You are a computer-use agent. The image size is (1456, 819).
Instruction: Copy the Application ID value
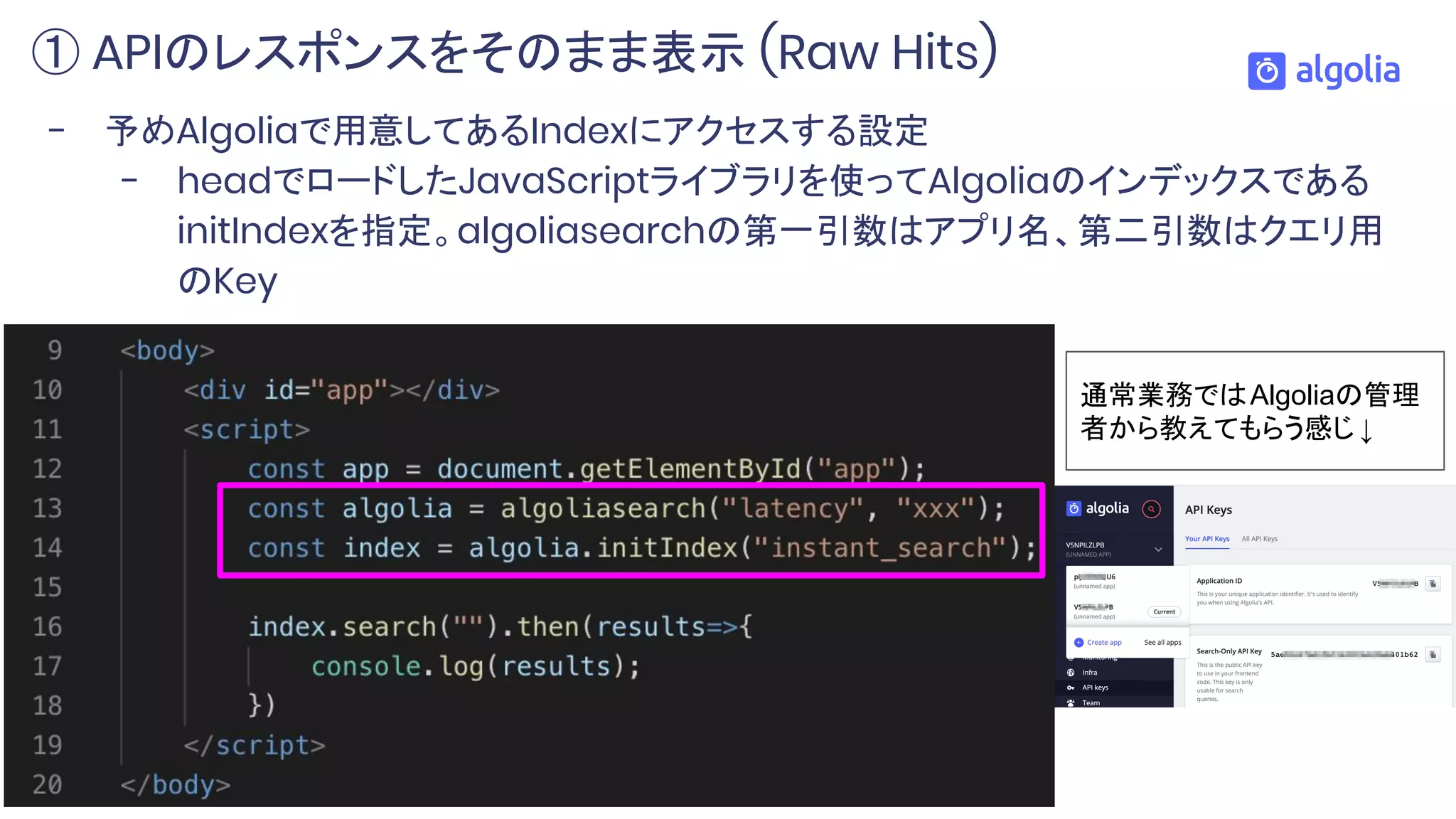tap(1433, 584)
